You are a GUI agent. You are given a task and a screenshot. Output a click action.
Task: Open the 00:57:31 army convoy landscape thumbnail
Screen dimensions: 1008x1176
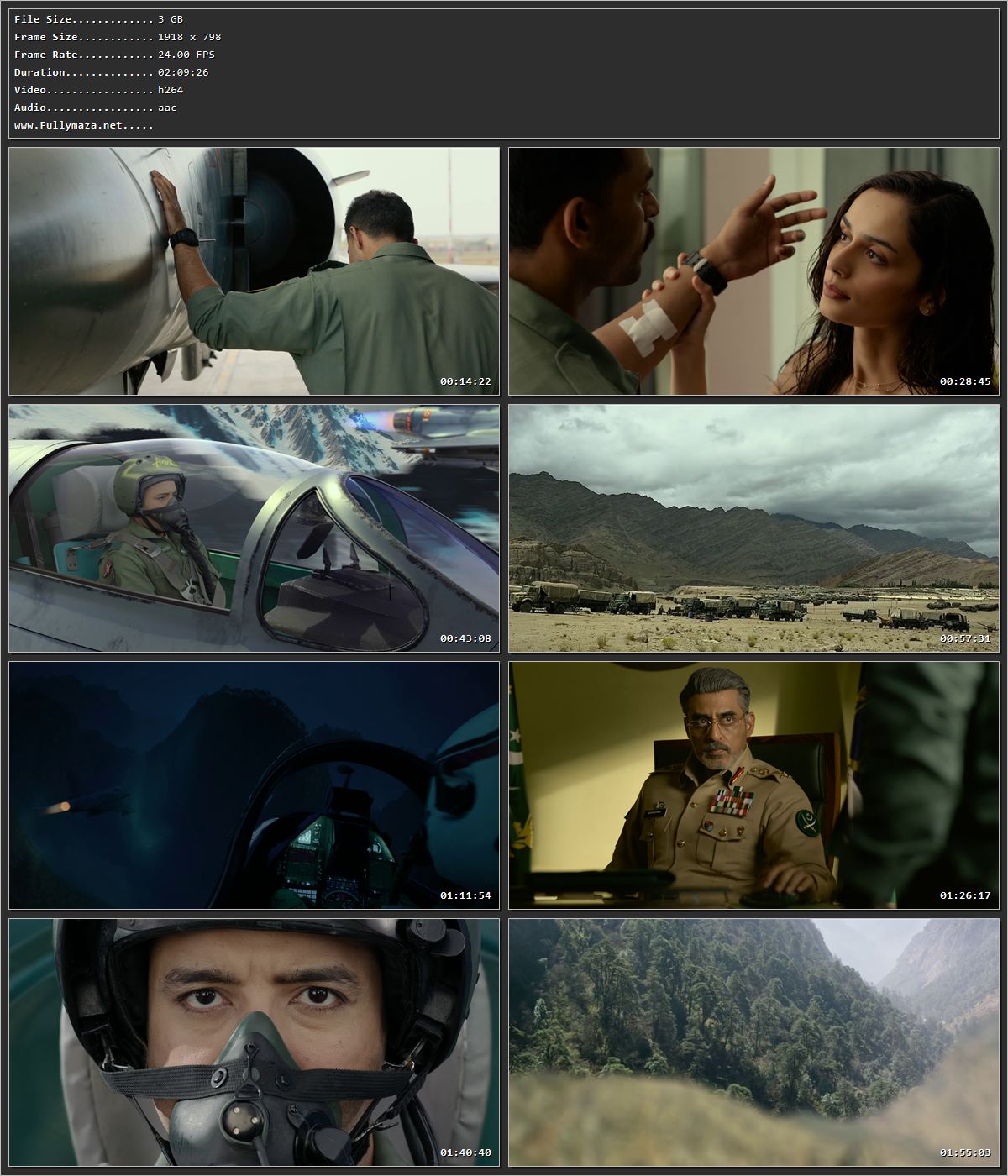coord(754,528)
